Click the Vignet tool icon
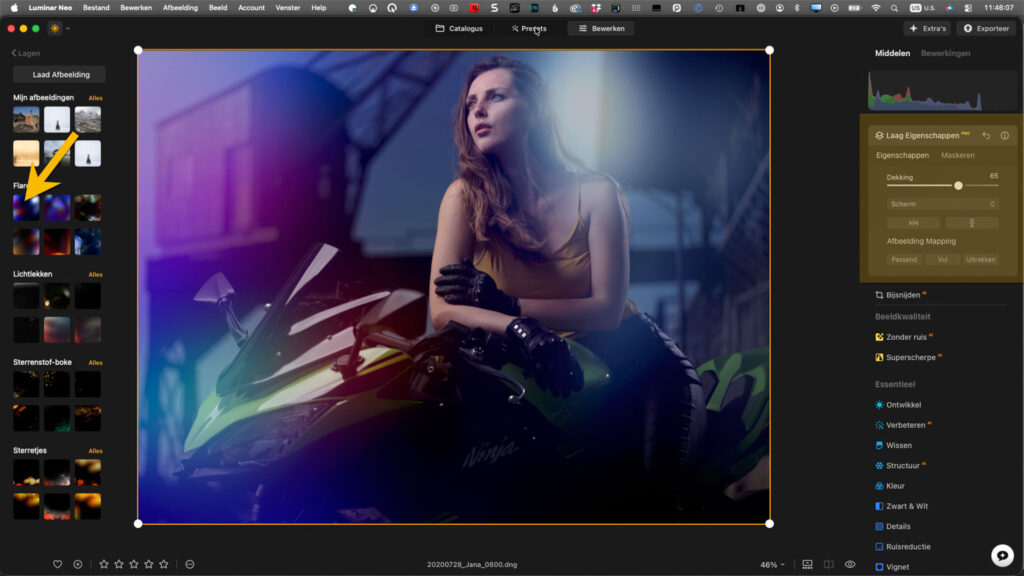The height and width of the screenshot is (576, 1024). pyautogui.click(x=879, y=567)
